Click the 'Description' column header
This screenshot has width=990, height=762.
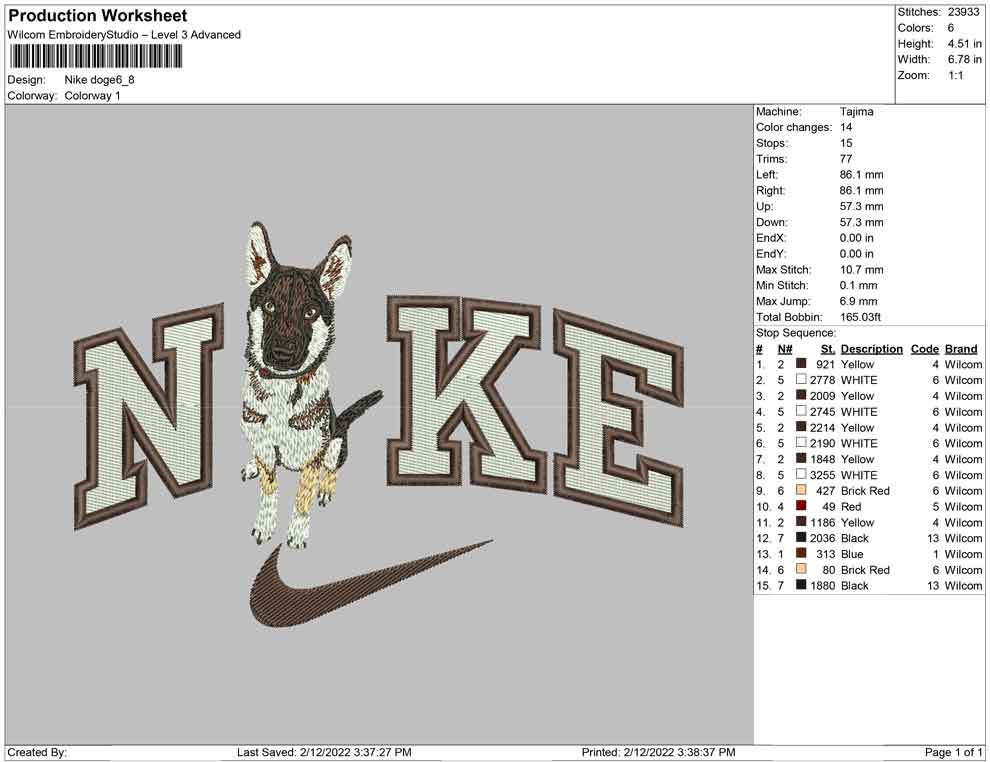point(871,348)
